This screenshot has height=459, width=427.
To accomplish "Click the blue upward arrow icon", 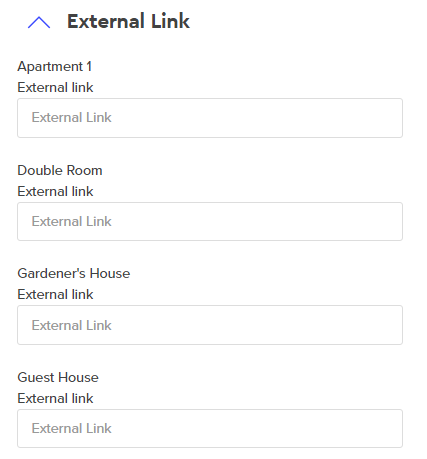I will (39, 22).
